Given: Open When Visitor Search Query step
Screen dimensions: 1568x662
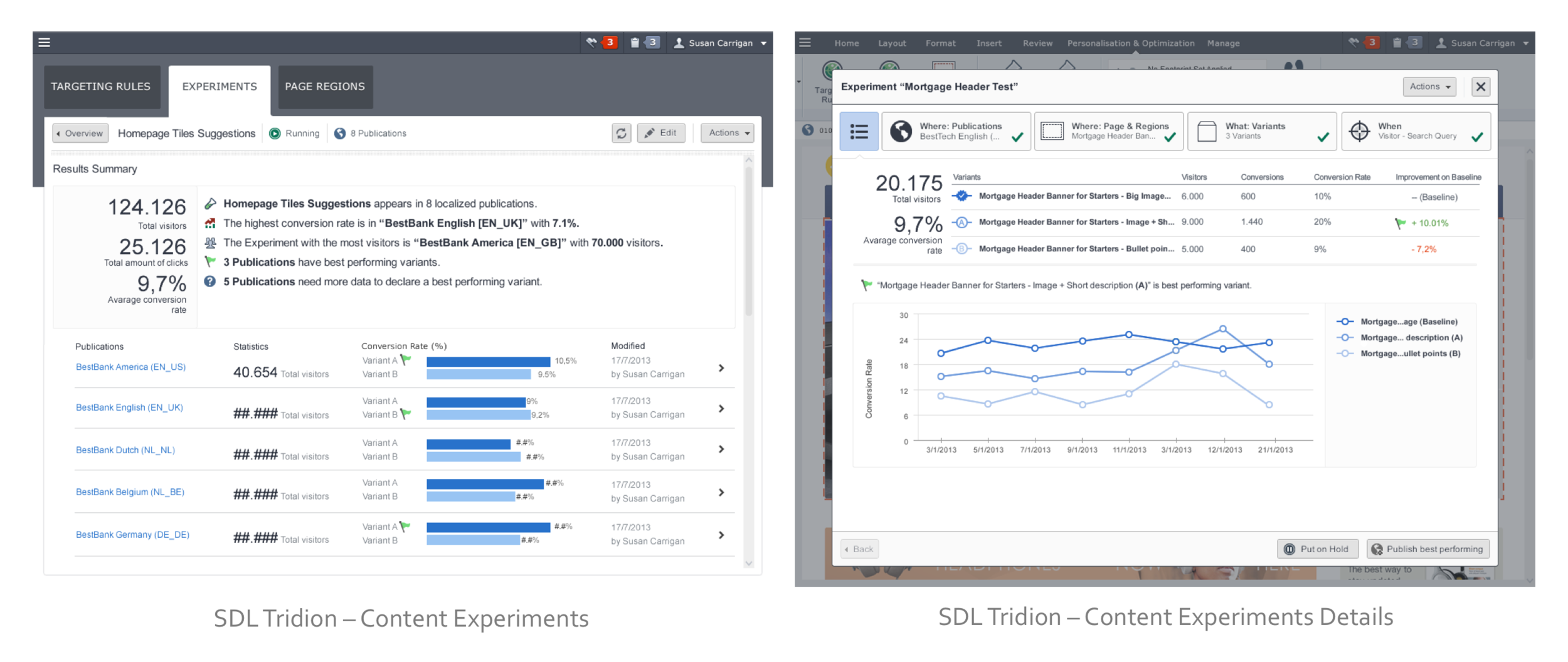Looking at the screenshot, I should (1416, 131).
